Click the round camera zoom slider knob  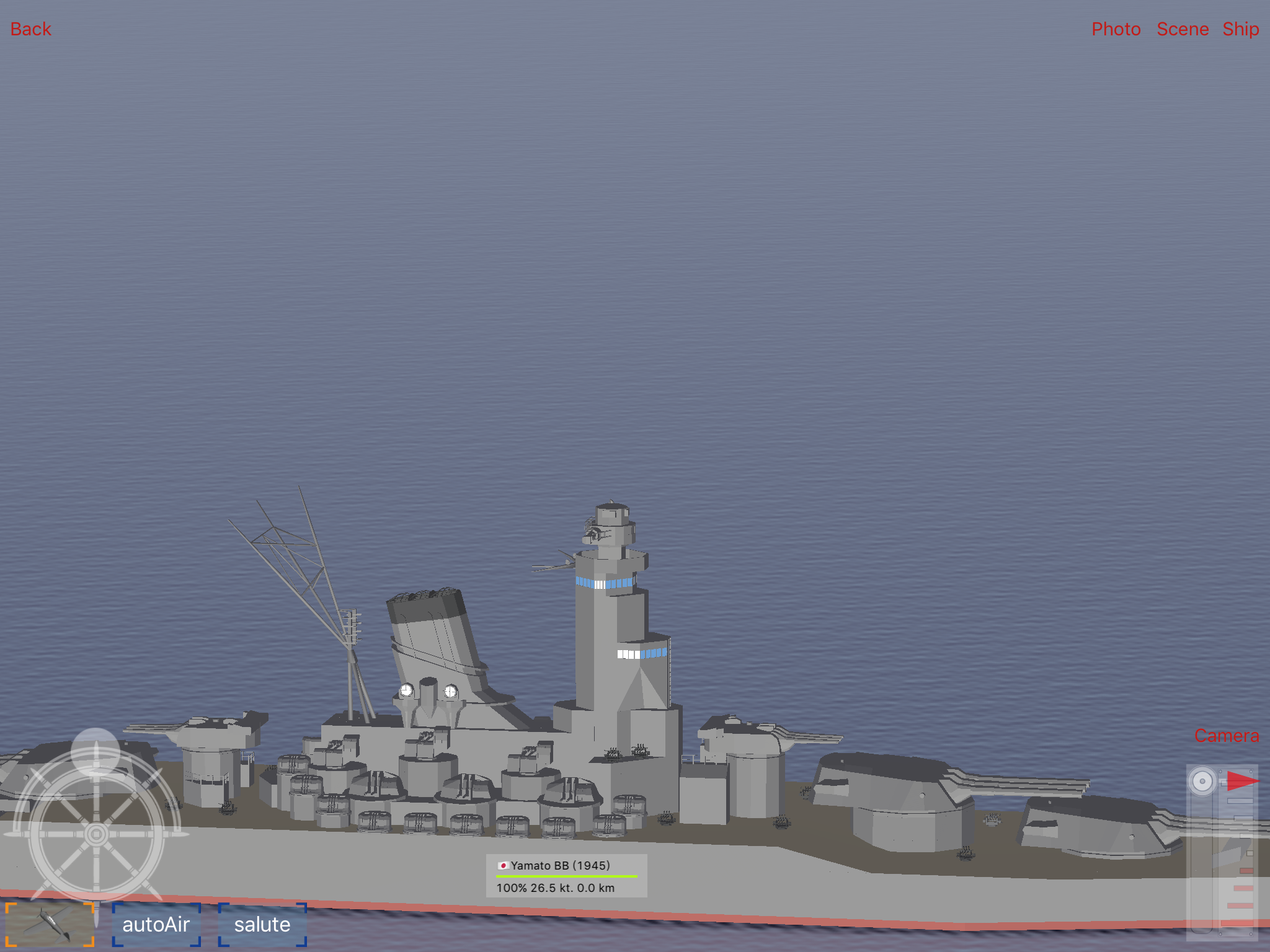(1202, 781)
